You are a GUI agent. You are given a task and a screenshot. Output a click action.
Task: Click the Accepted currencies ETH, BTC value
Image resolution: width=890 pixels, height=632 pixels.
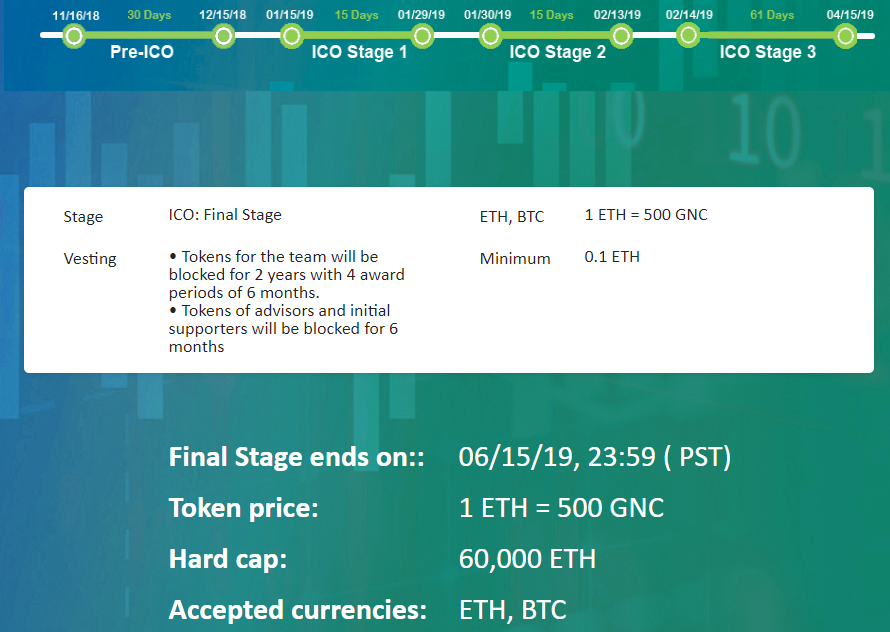513,610
